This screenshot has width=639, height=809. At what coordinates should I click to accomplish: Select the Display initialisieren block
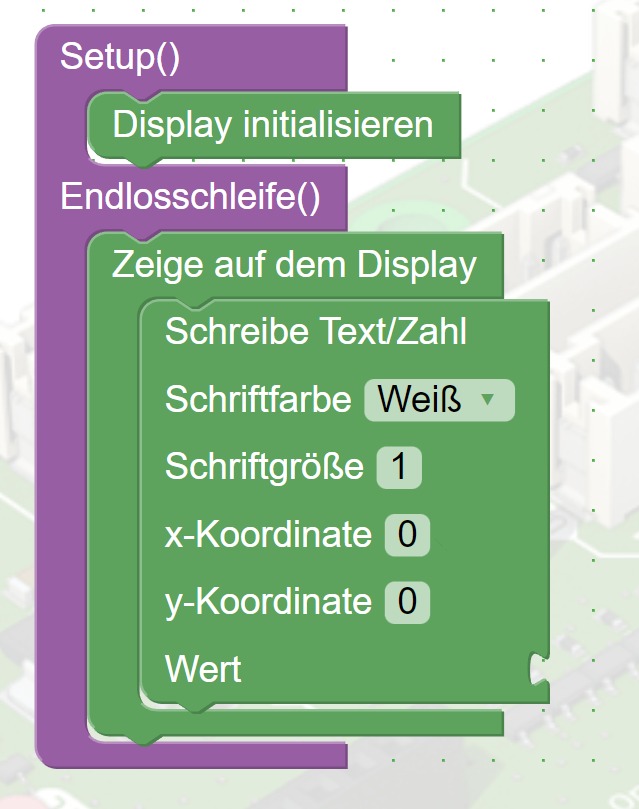coord(273,126)
